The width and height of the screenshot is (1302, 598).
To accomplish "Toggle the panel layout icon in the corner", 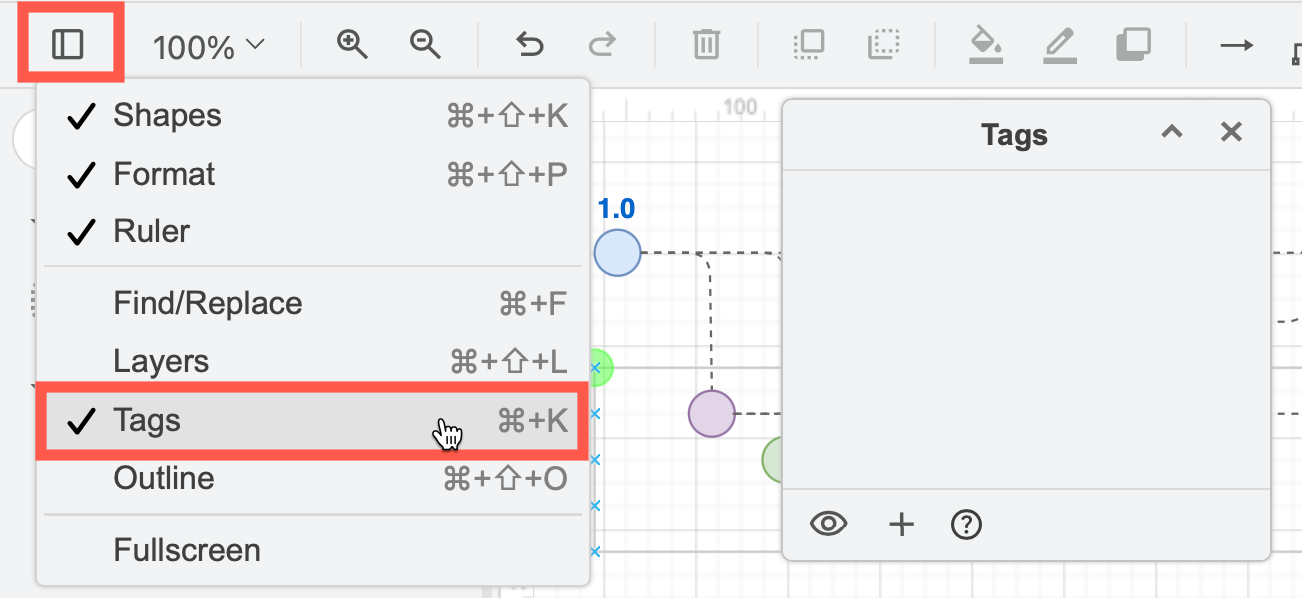I will click(69, 41).
